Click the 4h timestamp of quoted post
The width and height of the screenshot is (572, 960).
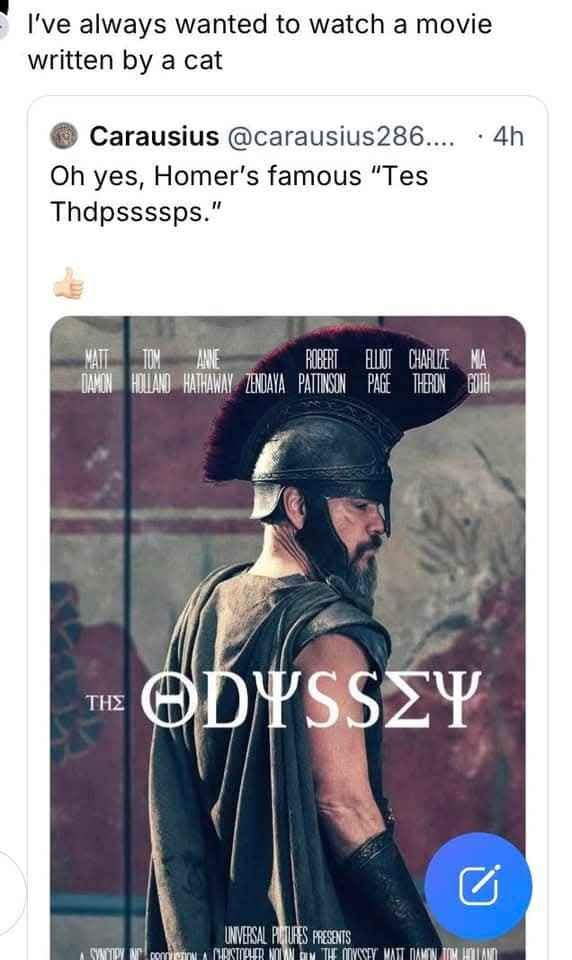pos(508,136)
